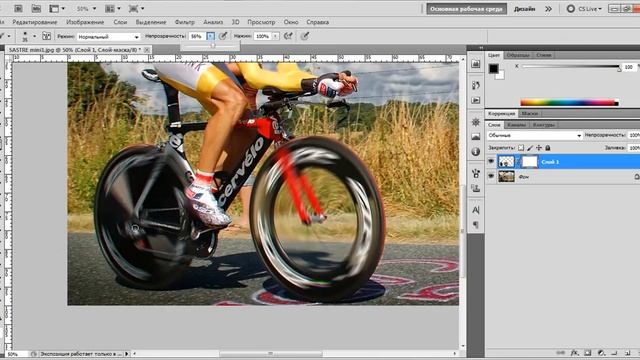Switch to the Каналы tab
Image resolution: width=640 pixels, height=360 pixels.
[x=516, y=125]
